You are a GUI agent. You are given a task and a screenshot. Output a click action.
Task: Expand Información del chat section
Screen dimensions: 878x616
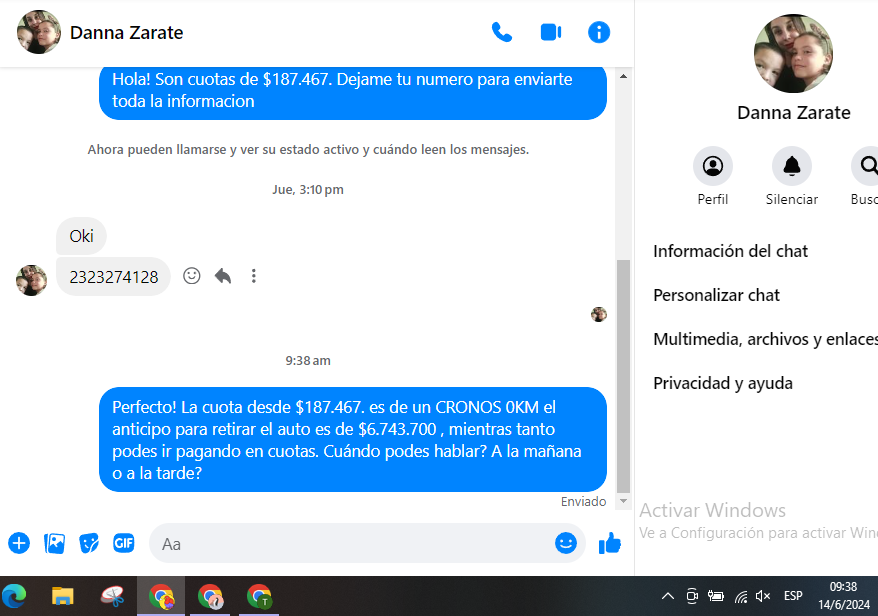(731, 251)
